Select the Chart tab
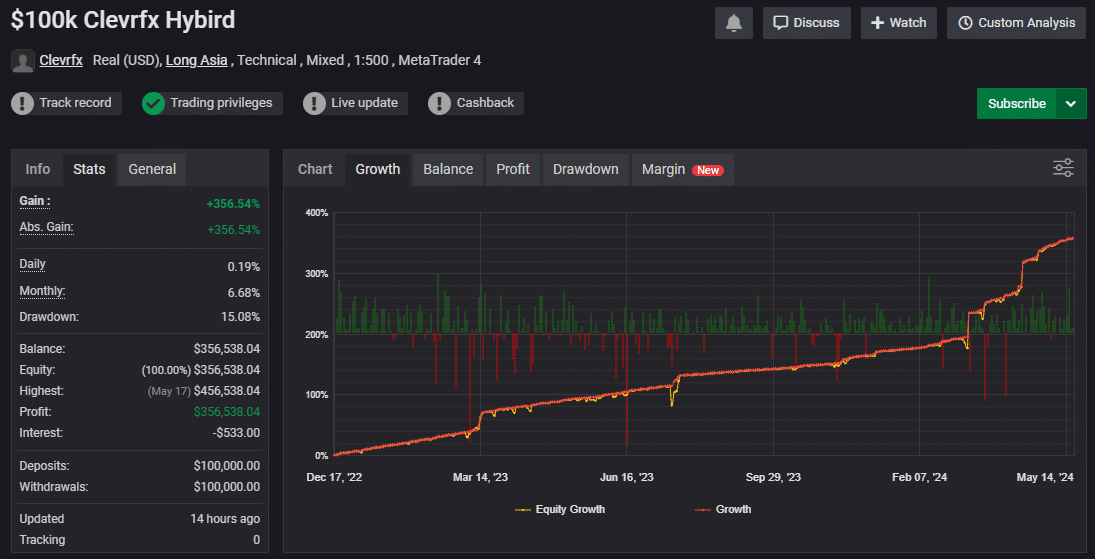Screen dimensions: 1095x559 [315, 169]
